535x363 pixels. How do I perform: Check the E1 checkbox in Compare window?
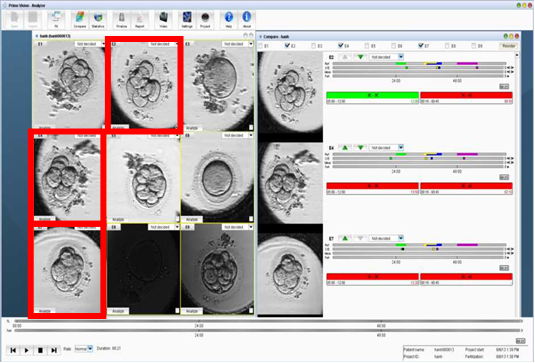[261, 46]
